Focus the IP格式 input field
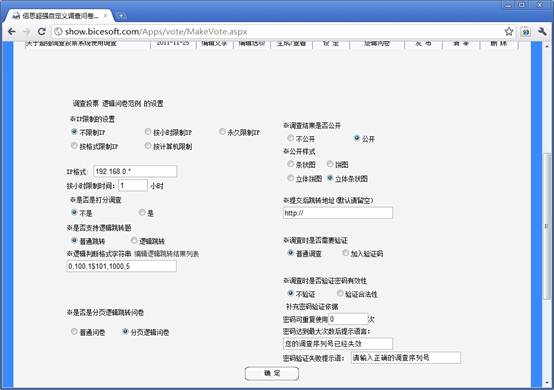The image size is (554, 390). 135,171
